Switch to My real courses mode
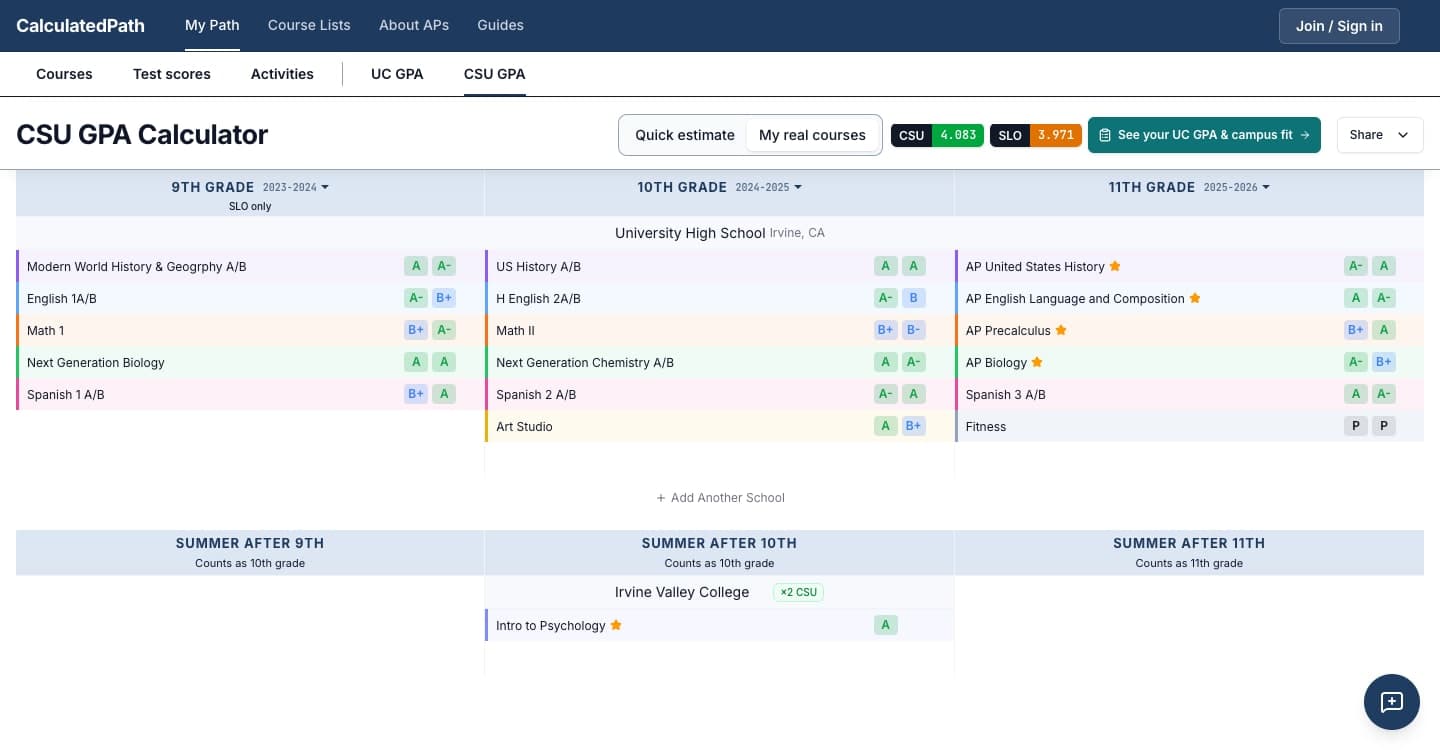Viewport: 1440px width, 750px height. tap(812, 135)
